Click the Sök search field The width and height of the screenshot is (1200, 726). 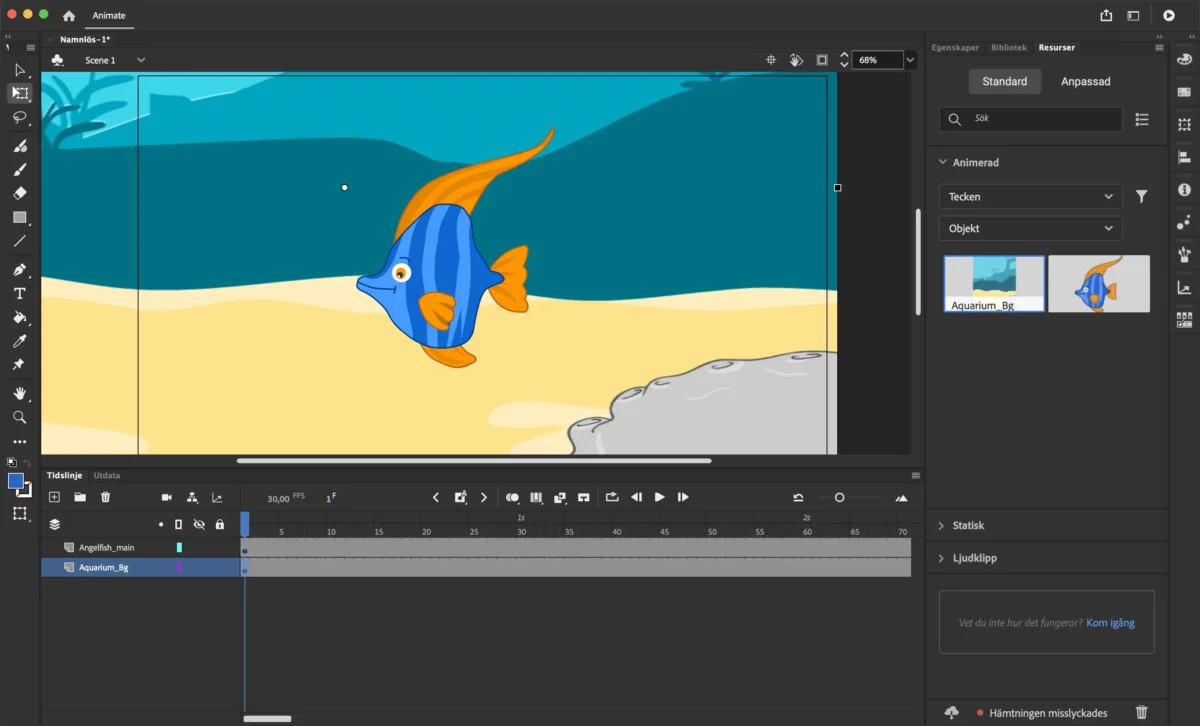click(1031, 119)
